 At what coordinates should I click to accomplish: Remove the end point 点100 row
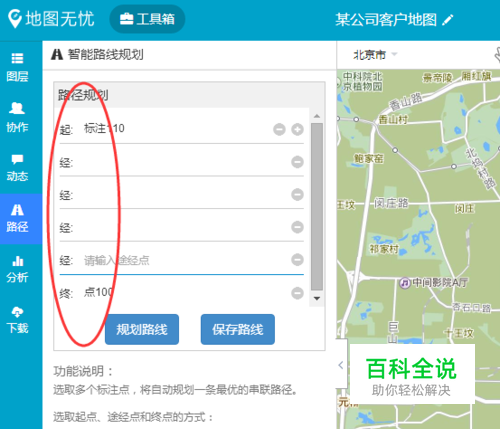pos(297,293)
